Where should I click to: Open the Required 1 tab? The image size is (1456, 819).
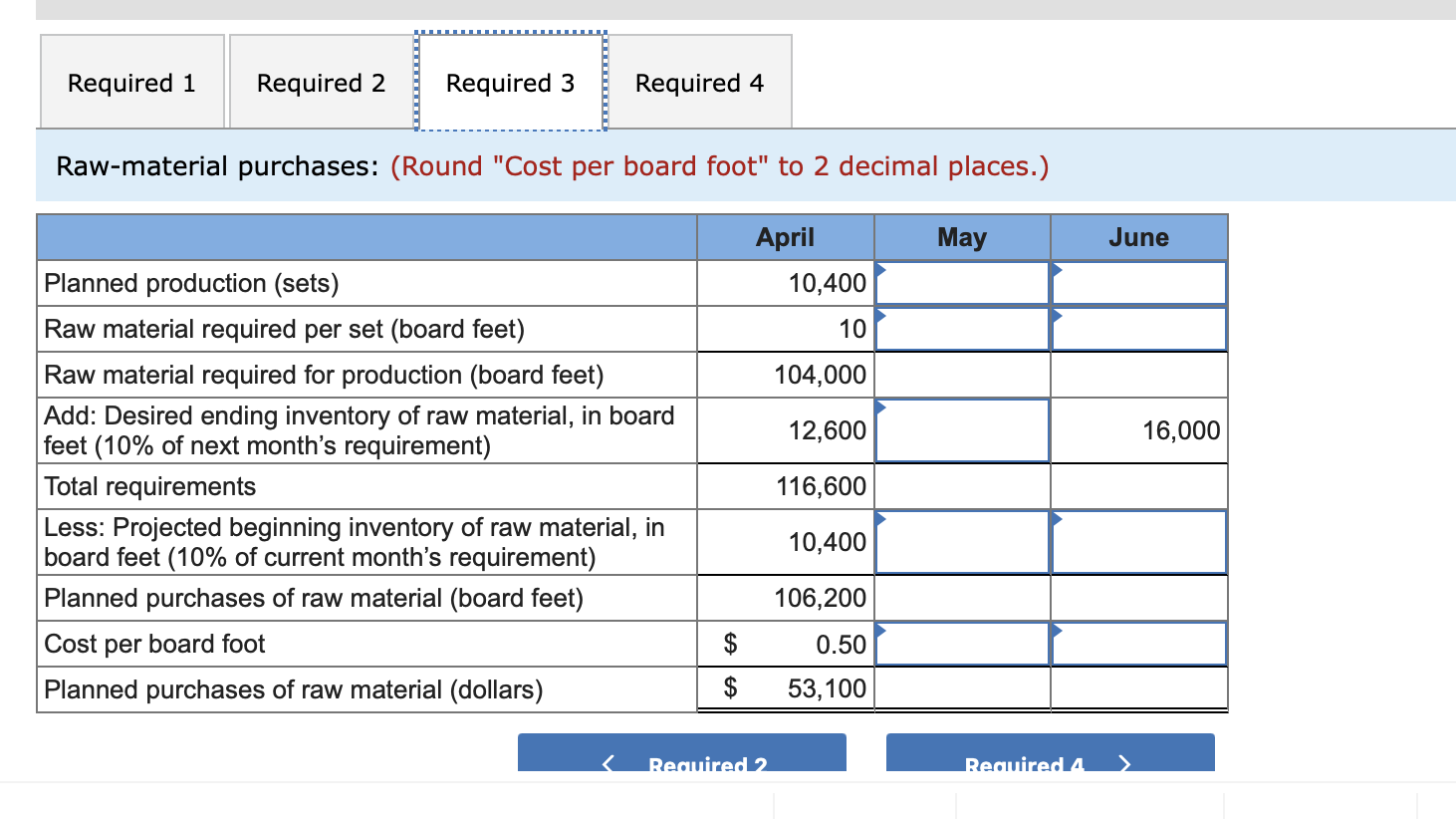131,82
